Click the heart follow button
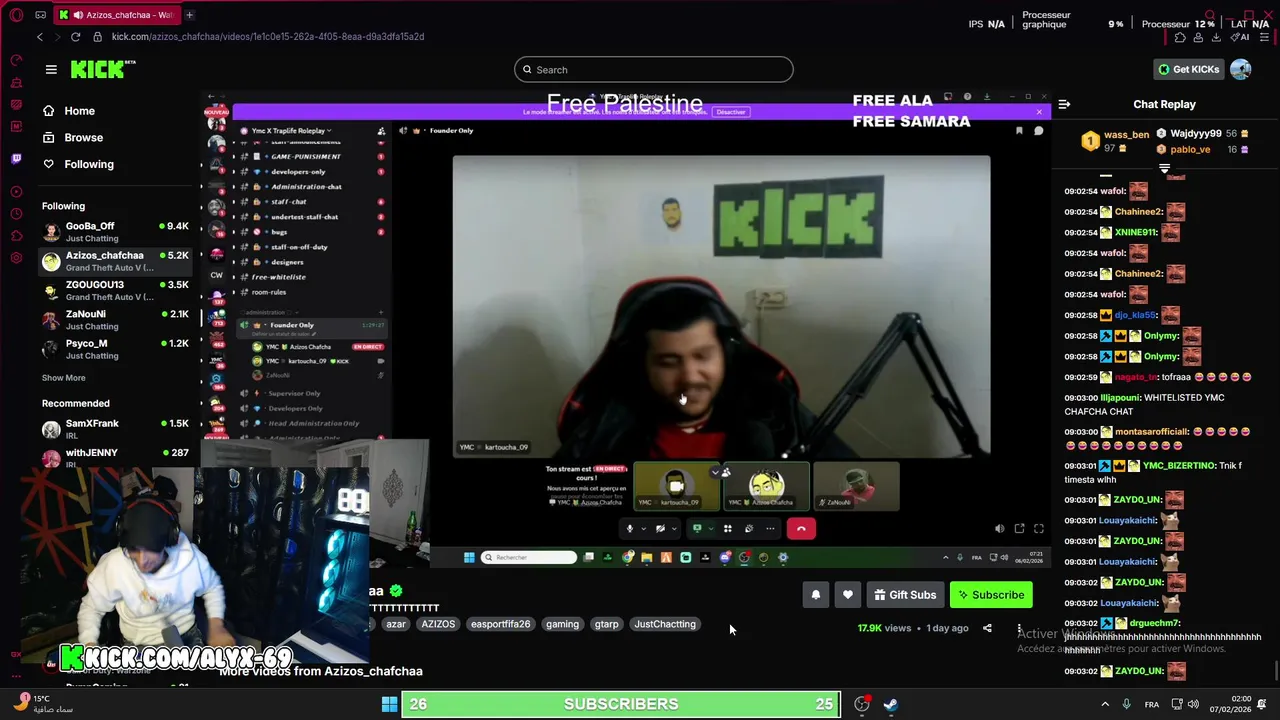Viewport: 1280px width, 720px height. coord(847,595)
